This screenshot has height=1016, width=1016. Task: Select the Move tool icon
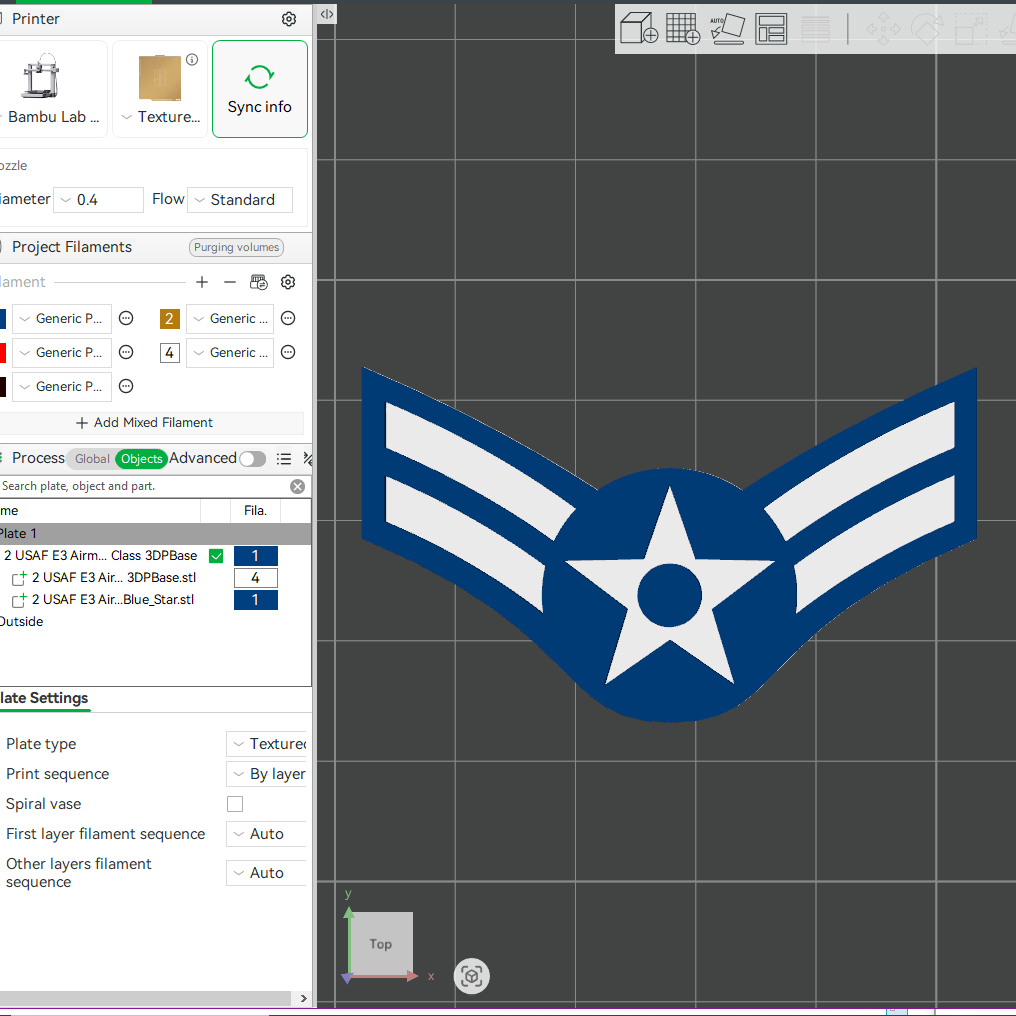tap(883, 29)
